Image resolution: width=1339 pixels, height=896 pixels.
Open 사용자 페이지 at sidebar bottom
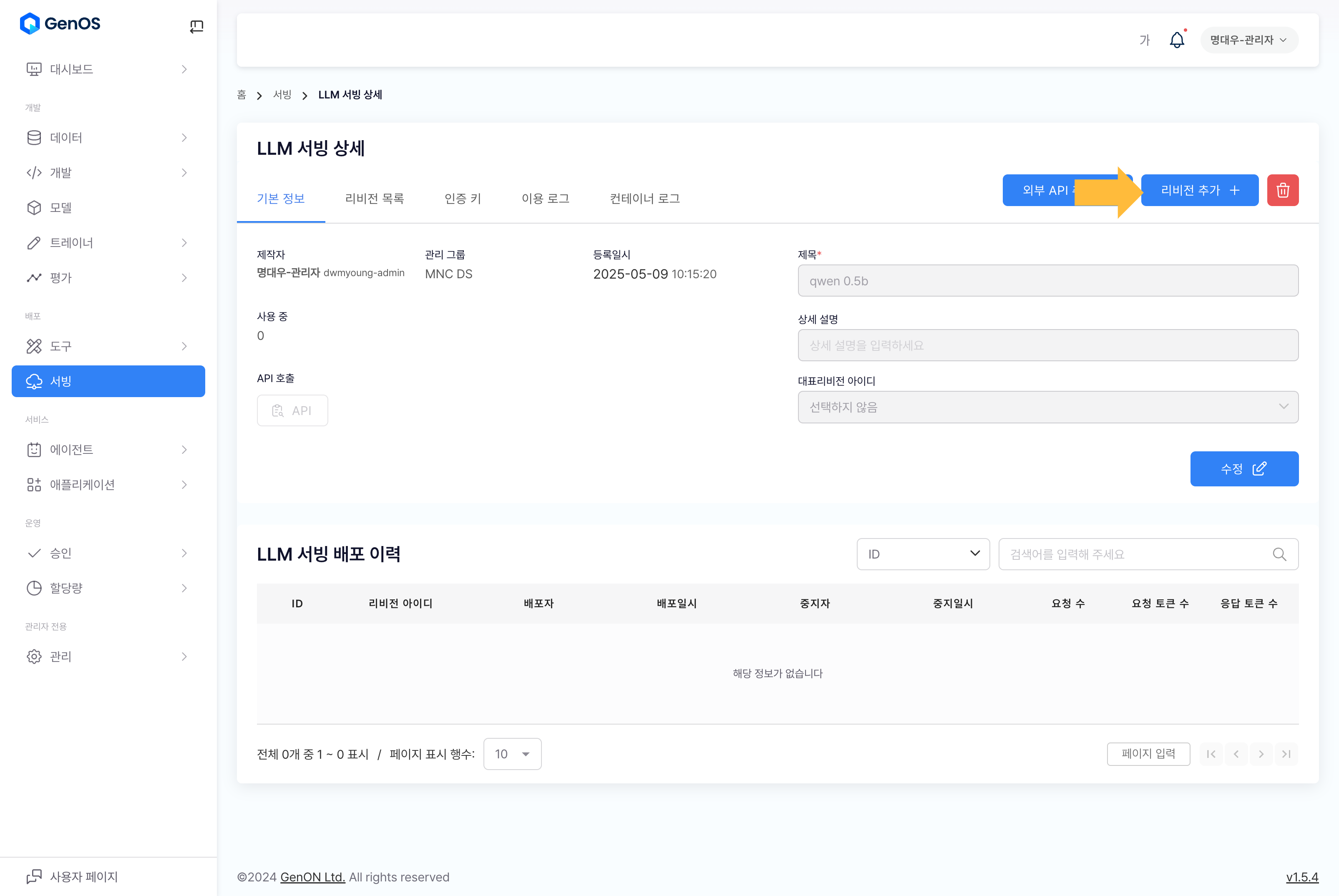pyautogui.click(x=83, y=876)
